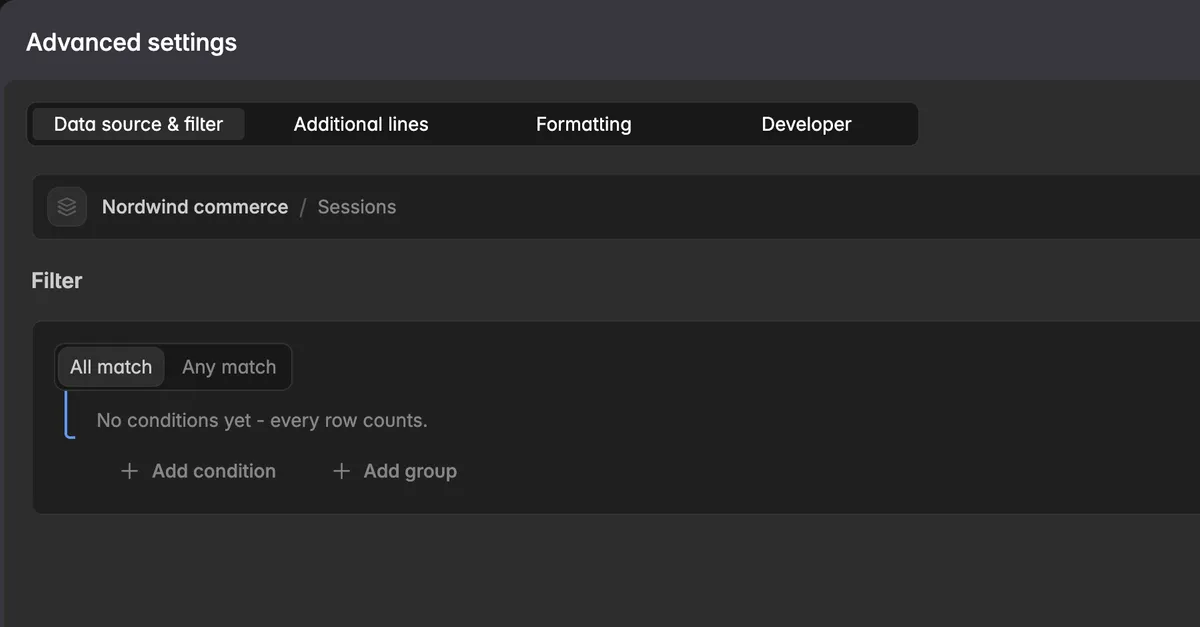Click the Advanced settings title
Viewport: 1200px width, 627px height.
[131, 43]
